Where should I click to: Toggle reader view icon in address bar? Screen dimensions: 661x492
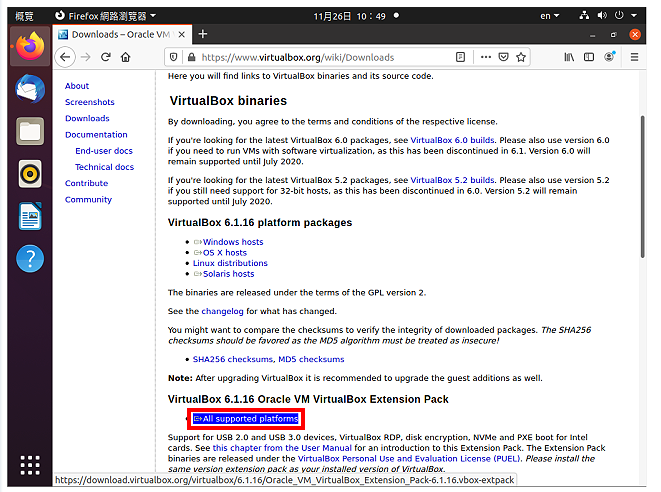pos(460,57)
